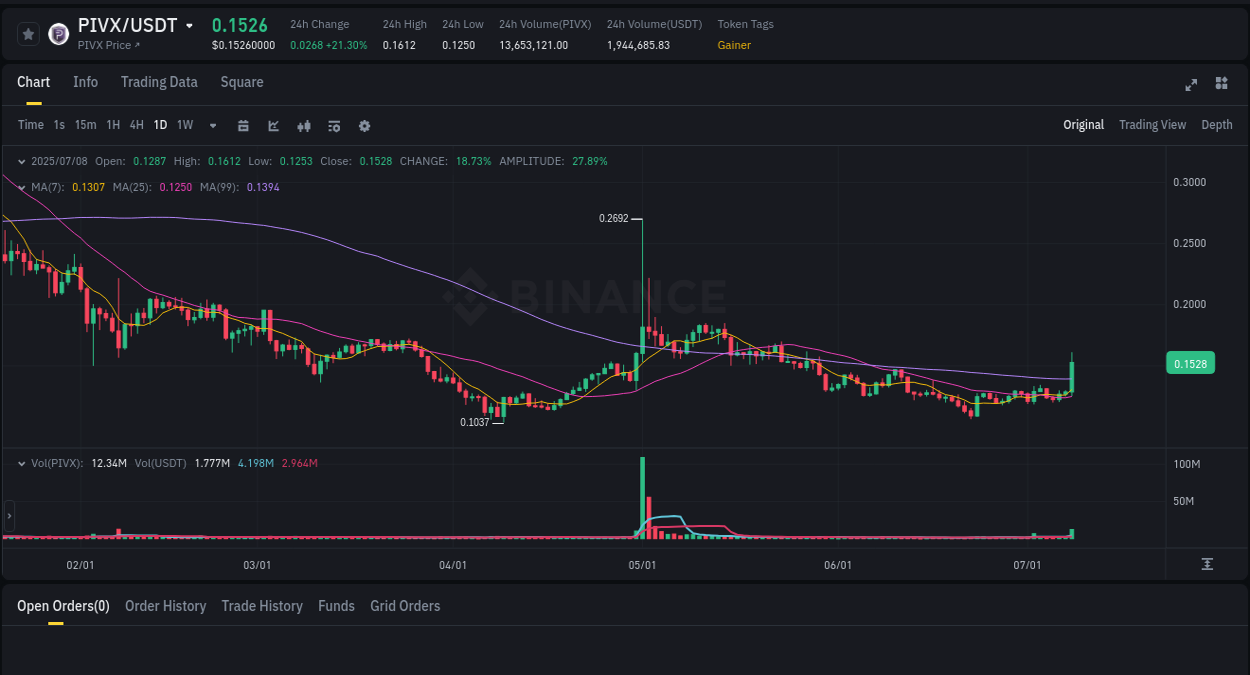Collapse the volume indicator row
Image resolution: width=1250 pixels, height=675 pixels.
[x=22, y=463]
